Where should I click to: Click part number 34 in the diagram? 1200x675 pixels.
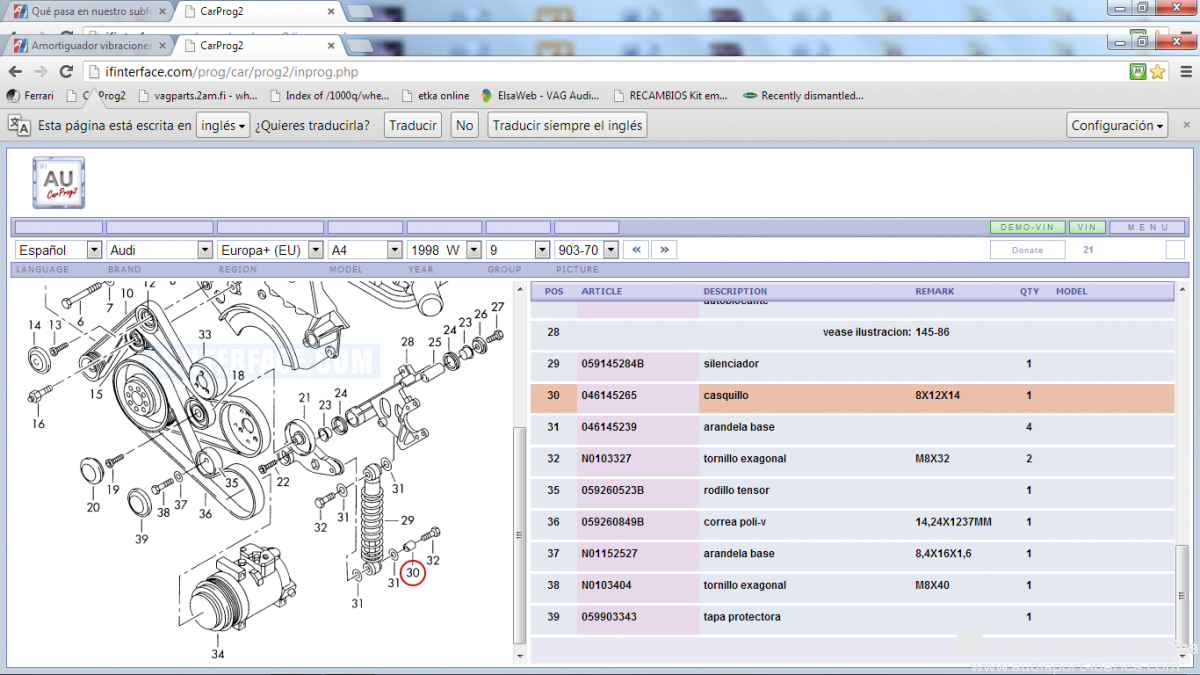(217, 654)
